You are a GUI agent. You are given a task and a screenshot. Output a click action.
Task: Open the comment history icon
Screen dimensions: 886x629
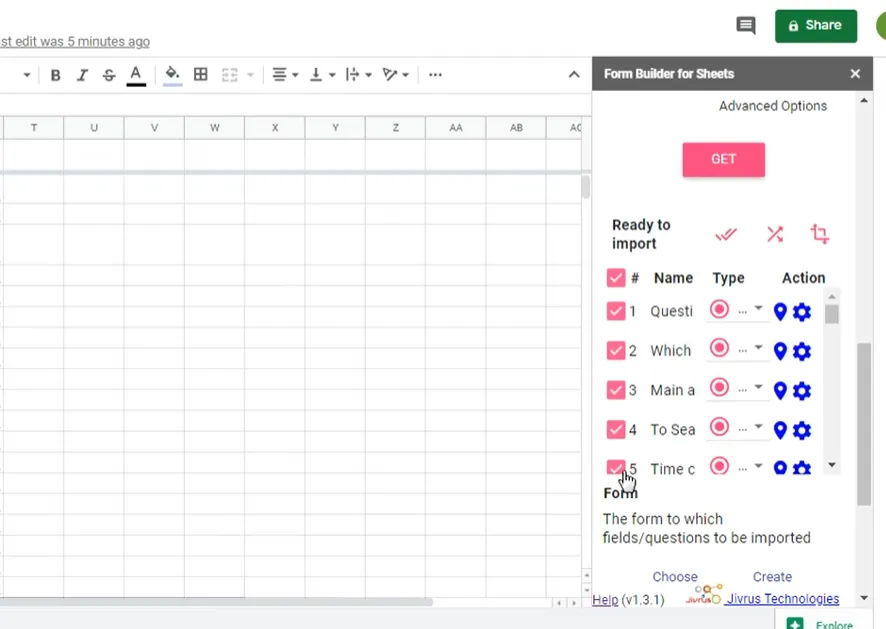coord(746,26)
